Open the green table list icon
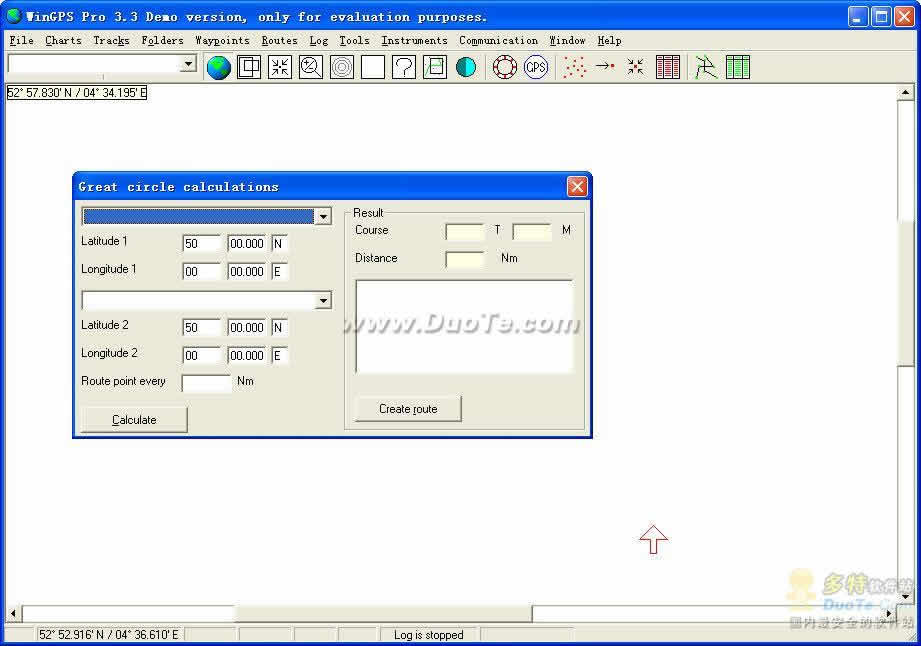 737,67
